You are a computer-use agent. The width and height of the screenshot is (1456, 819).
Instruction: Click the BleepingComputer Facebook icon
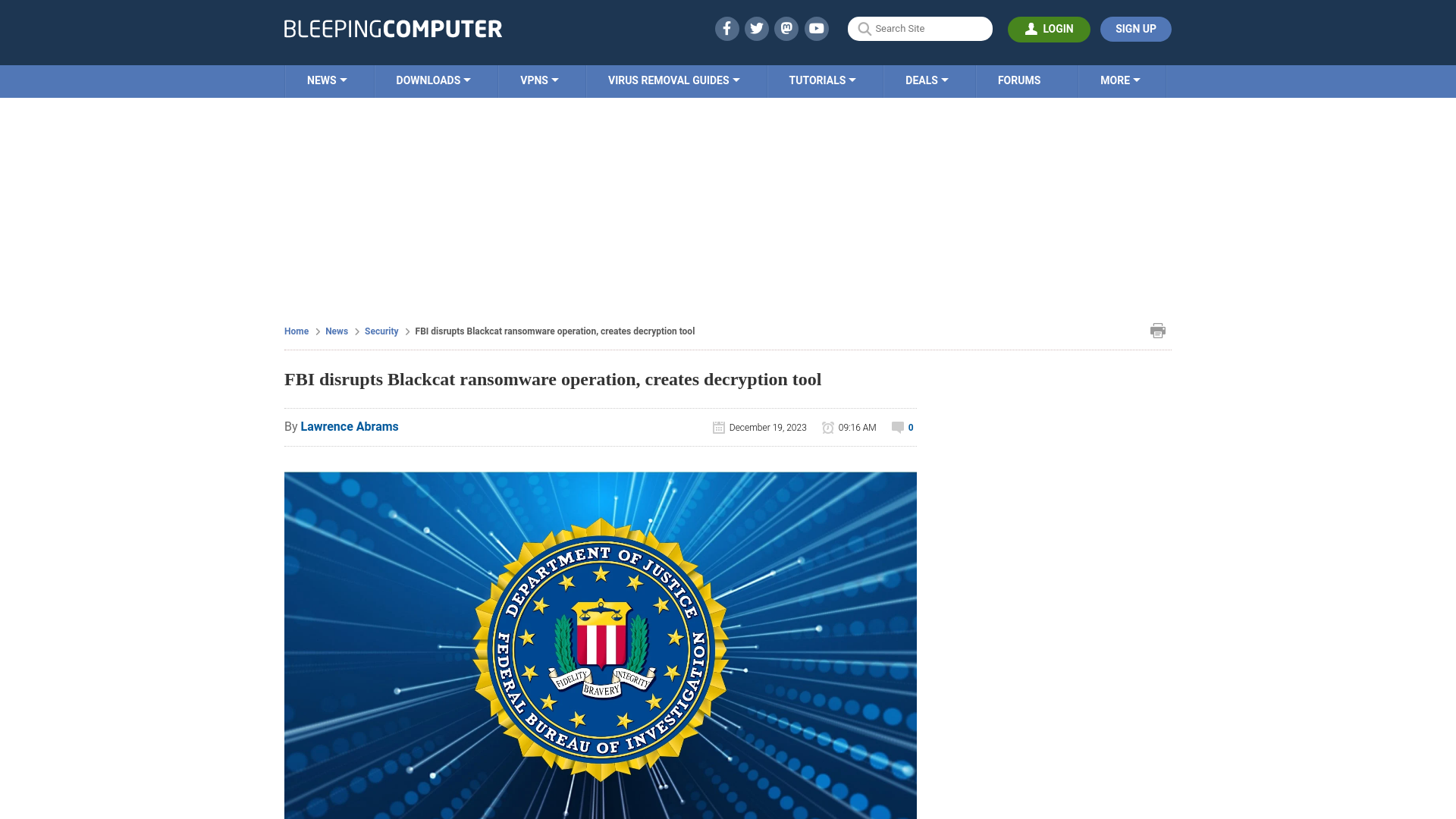[727, 28]
